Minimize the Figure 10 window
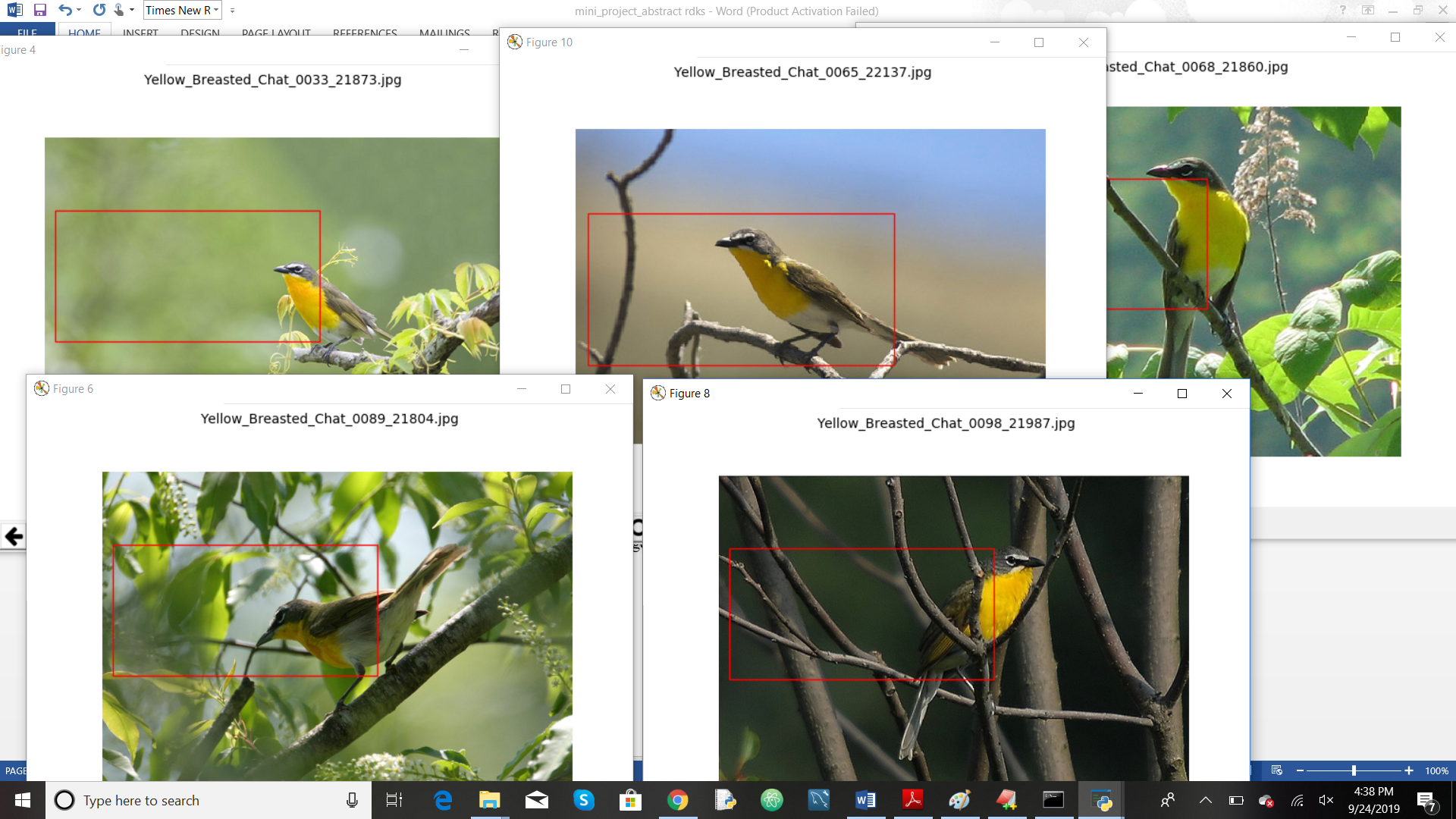The image size is (1456, 819). pos(995,42)
